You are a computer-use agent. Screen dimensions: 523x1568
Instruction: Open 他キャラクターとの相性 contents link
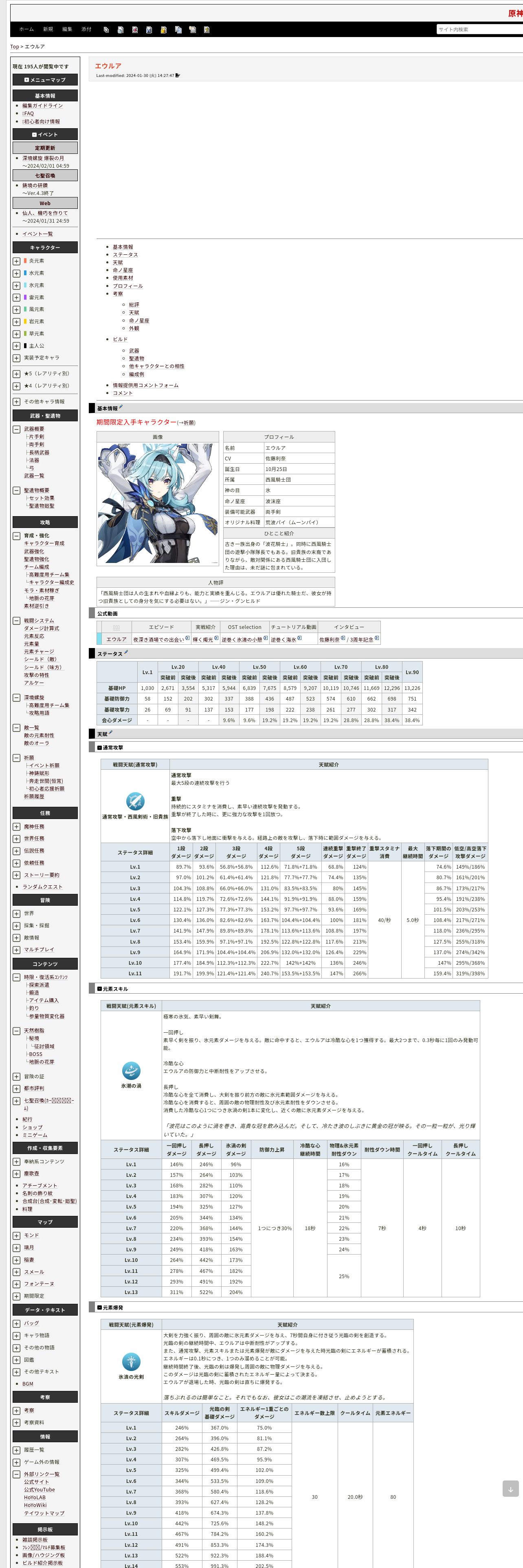tap(156, 366)
